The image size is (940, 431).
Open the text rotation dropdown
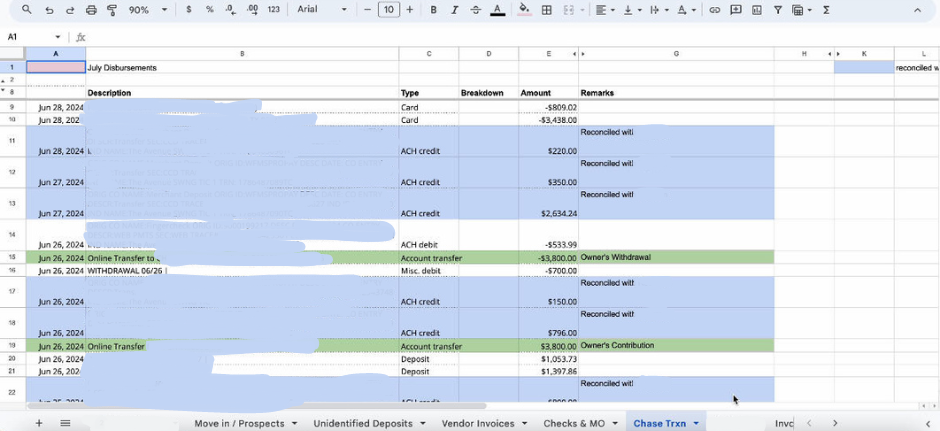686,10
